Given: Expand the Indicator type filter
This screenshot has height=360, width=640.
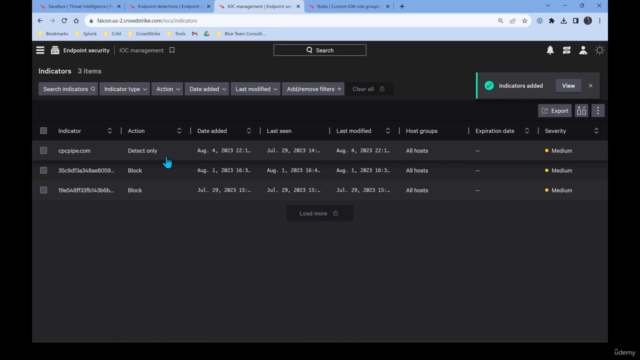Looking at the screenshot, I should tap(125, 89).
